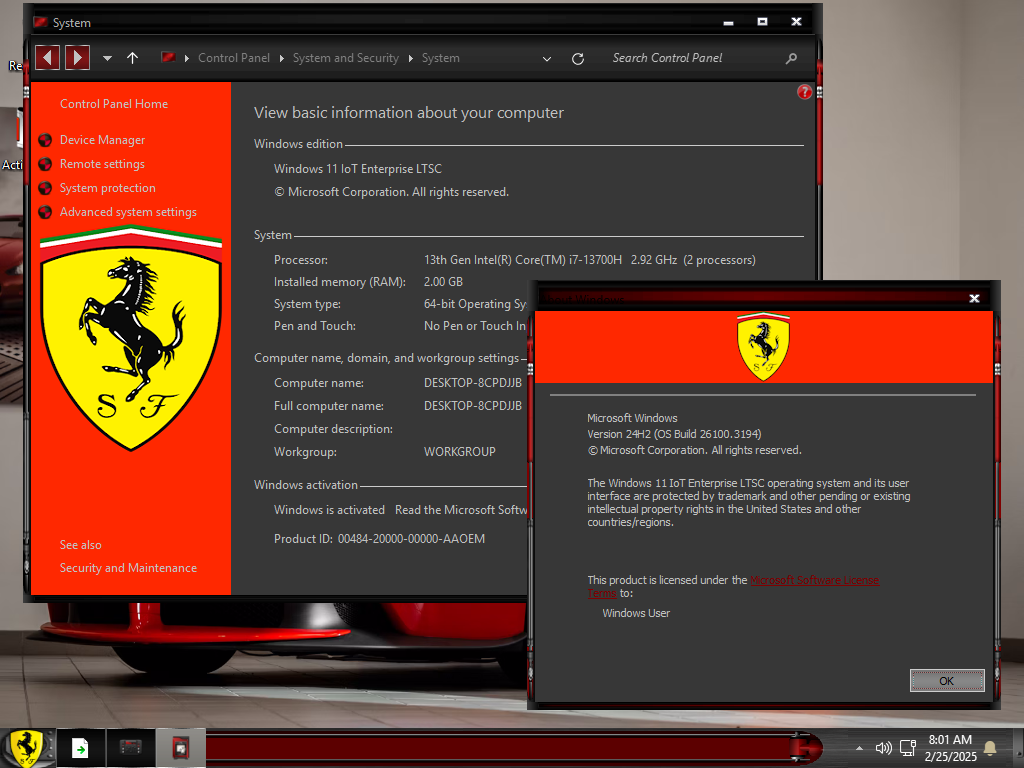The image size is (1024, 768).
Task: Select the 2.00 GB installed memory value
Action: [443, 282]
